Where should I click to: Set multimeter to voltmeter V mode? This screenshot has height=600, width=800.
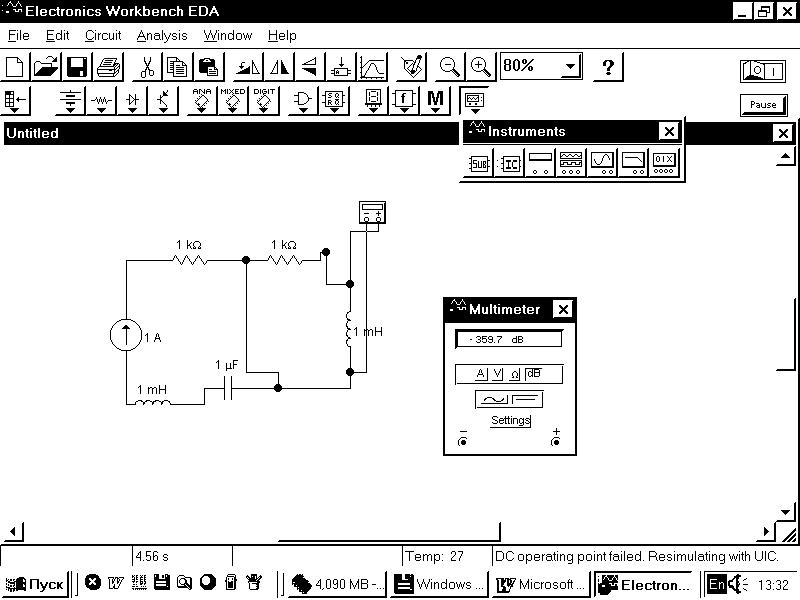(x=498, y=374)
